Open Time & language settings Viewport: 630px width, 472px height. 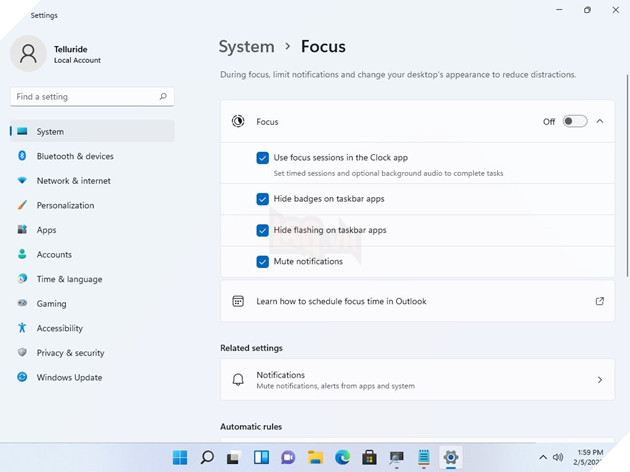point(92,278)
